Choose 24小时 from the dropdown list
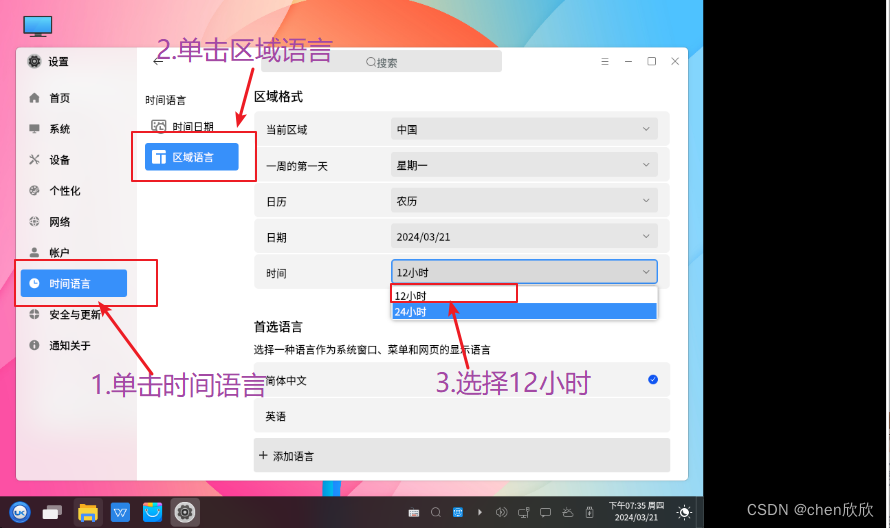890x528 pixels. coord(524,311)
